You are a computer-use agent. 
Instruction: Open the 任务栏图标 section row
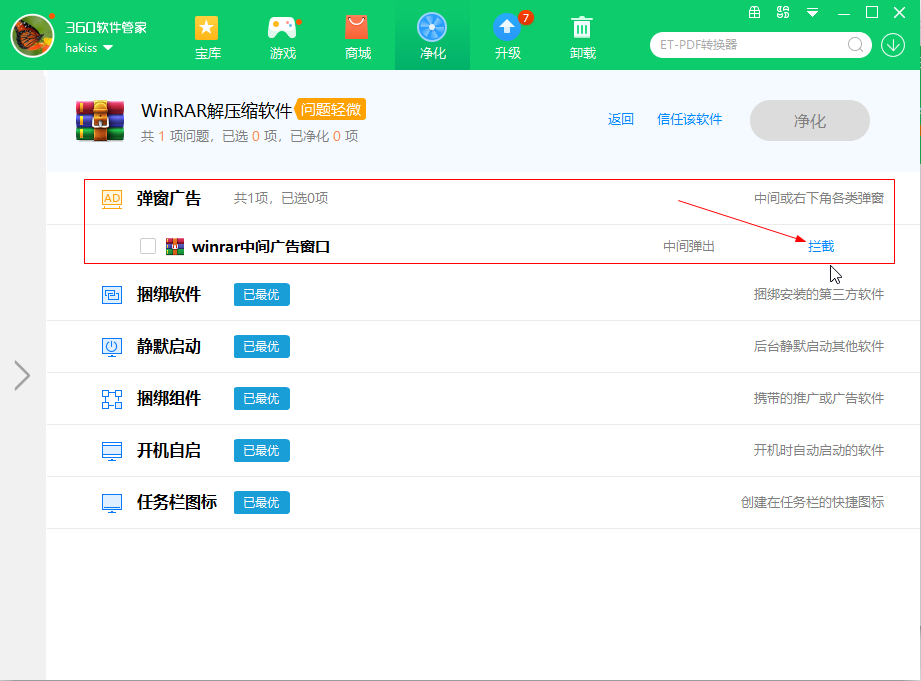click(x=483, y=502)
